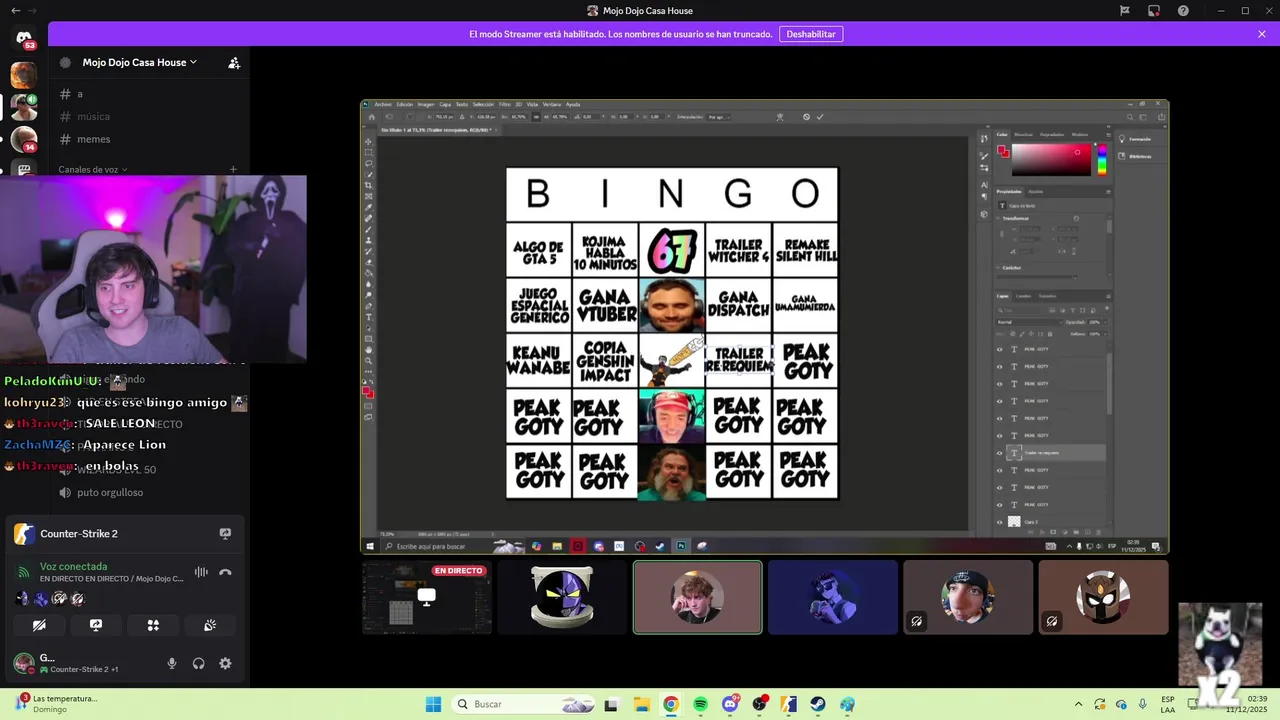Click the Photoshop hue spectrum strip

click(1102, 160)
